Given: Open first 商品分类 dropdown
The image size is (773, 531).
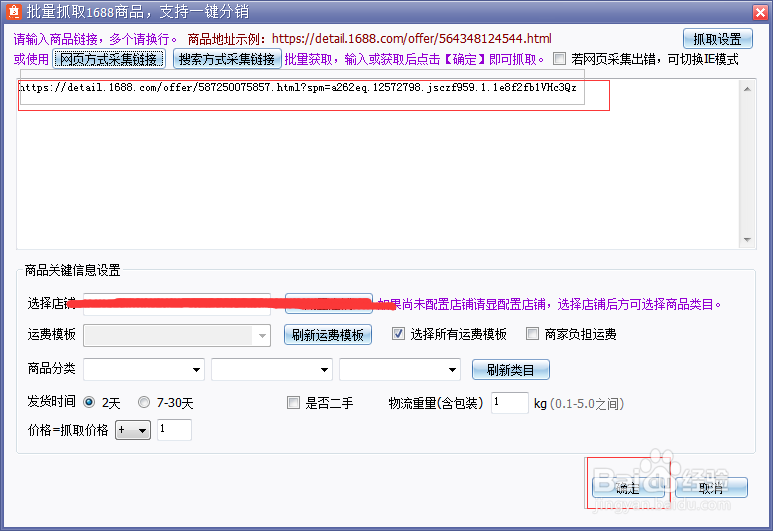Looking at the screenshot, I should point(144,370).
